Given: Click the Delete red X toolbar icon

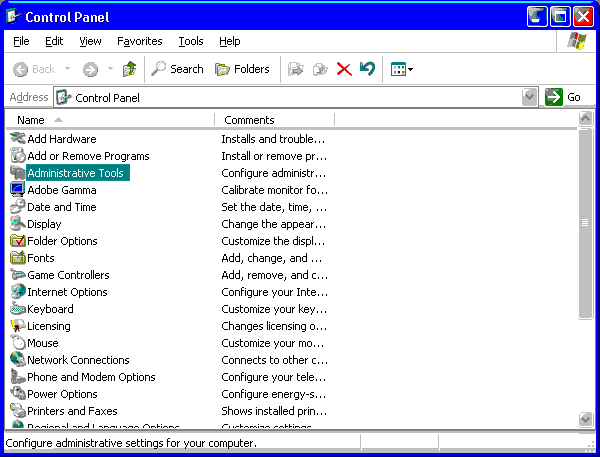Looking at the screenshot, I should [x=344, y=69].
